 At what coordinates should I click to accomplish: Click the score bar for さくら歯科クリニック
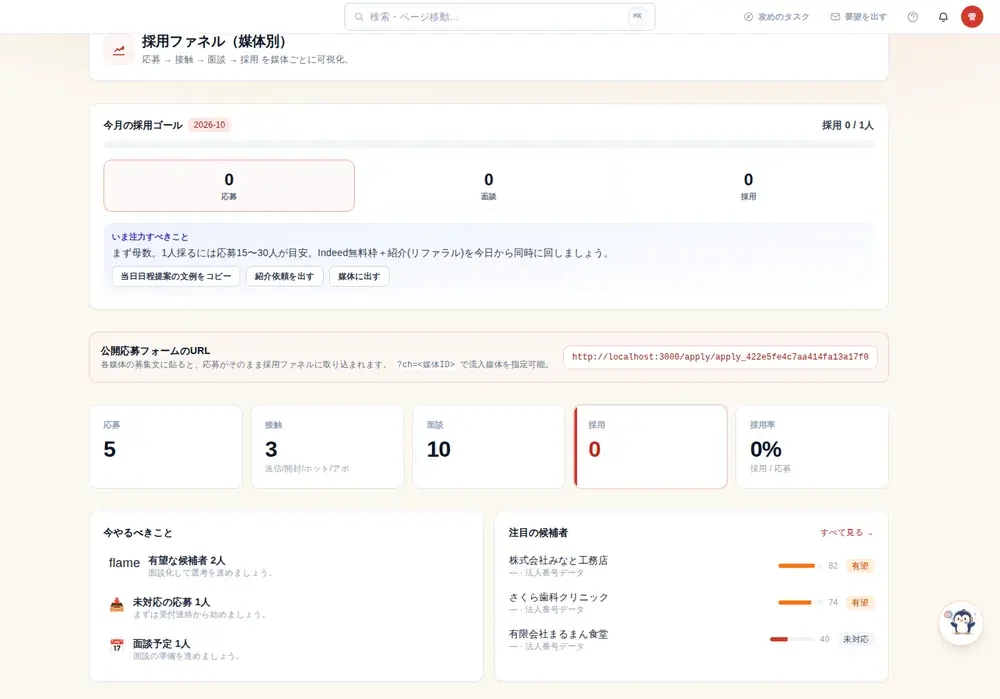pyautogui.click(x=800, y=603)
